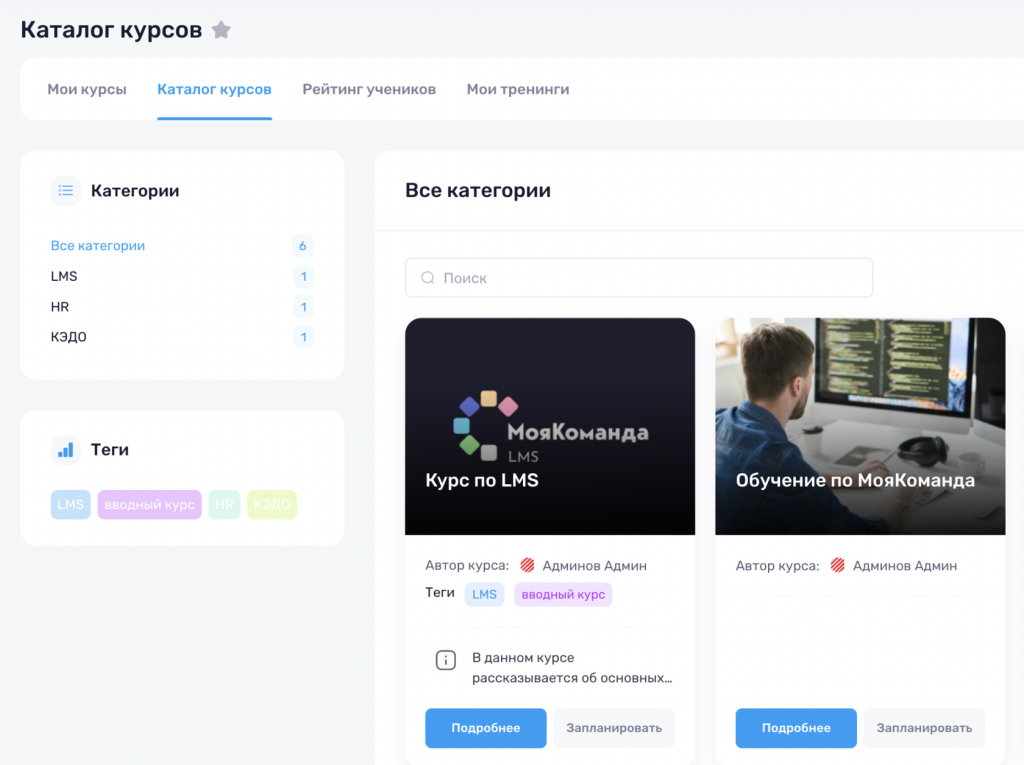Image resolution: width=1024 pixels, height=765 pixels.
Task: Click Запланировать on the Курс по LMS card
Action: (x=614, y=728)
